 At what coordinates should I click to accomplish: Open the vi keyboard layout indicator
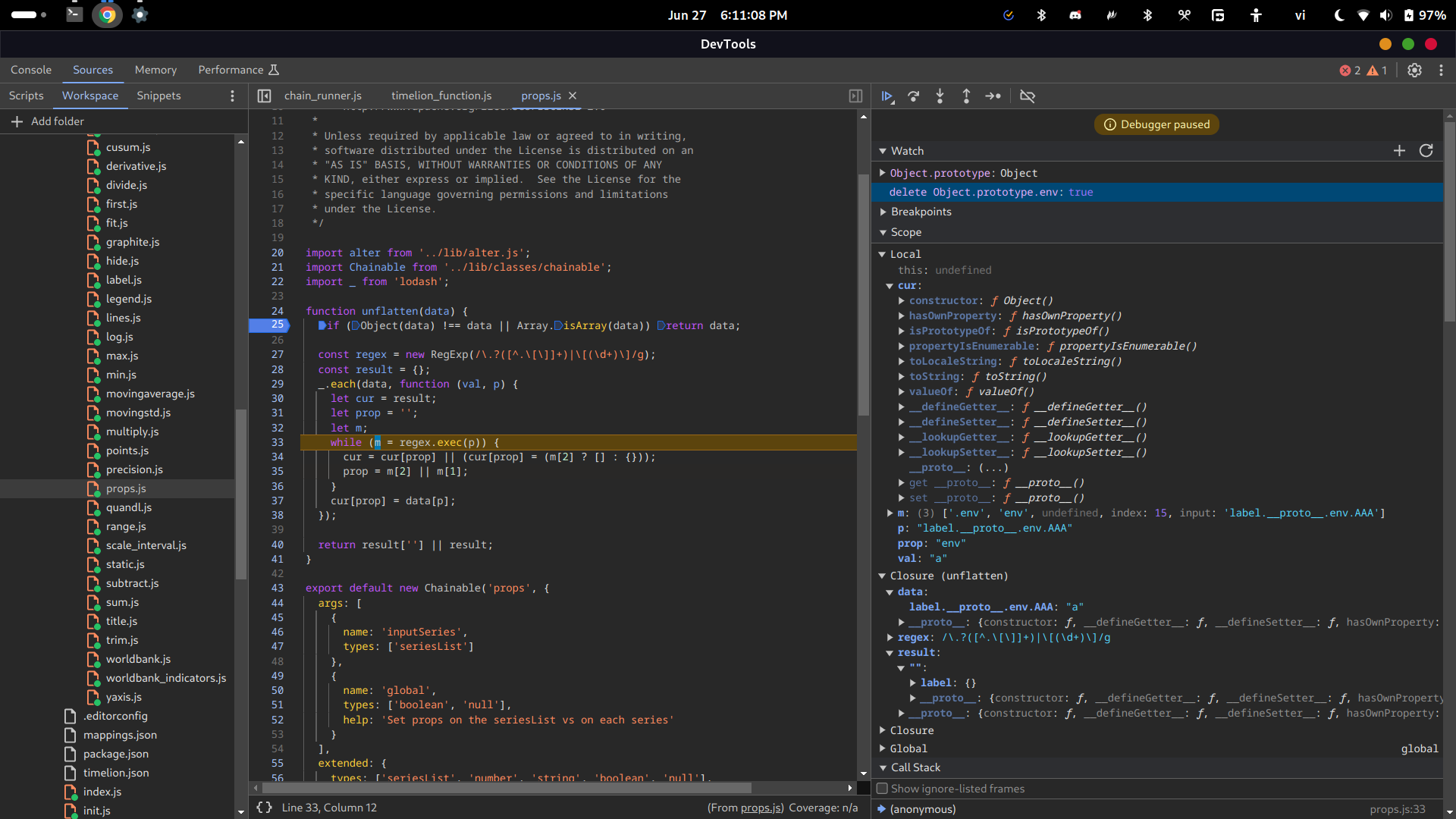[1300, 15]
